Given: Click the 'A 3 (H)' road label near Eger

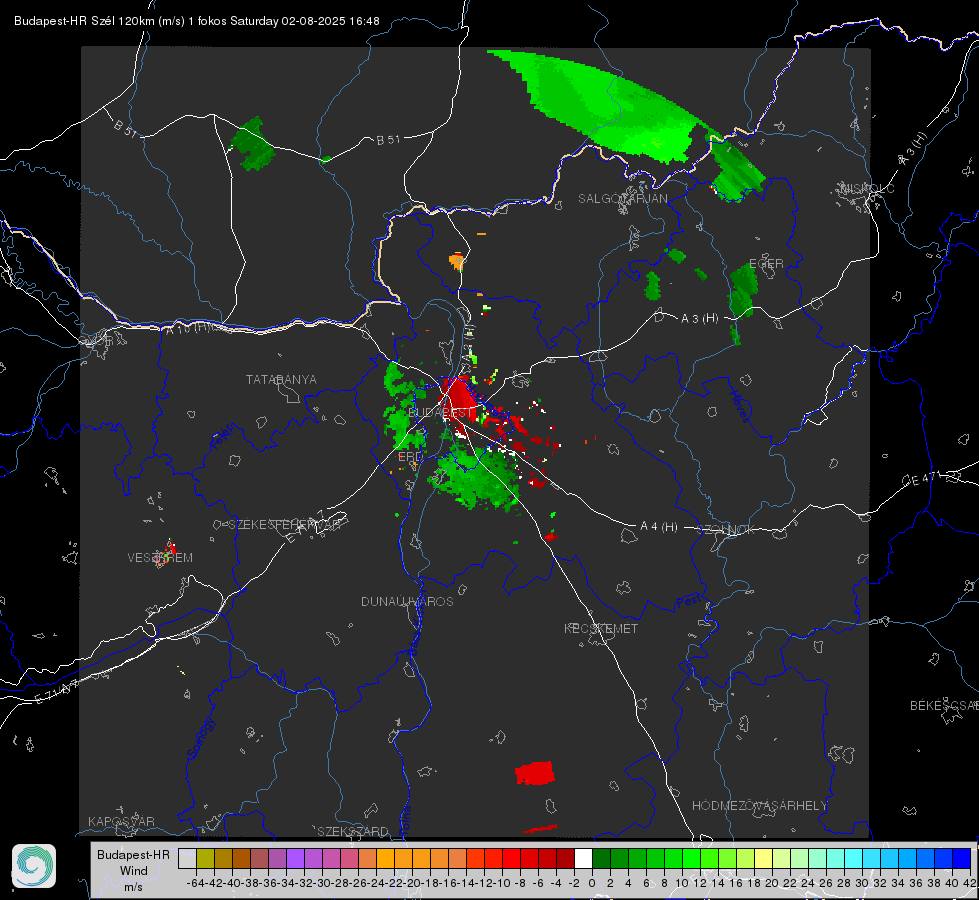Looking at the screenshot, I should click(x=699, y=318).
